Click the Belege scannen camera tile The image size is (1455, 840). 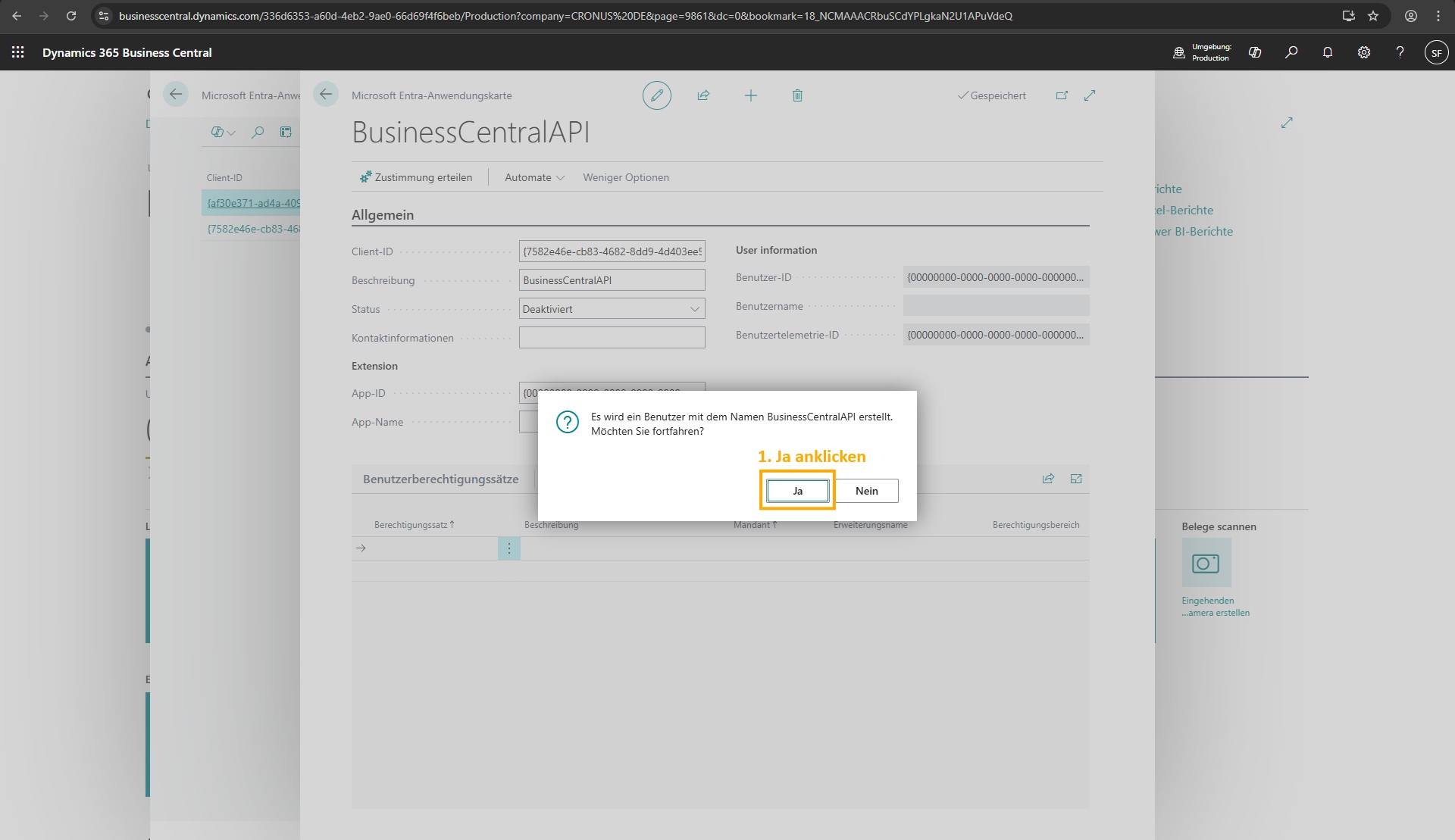click(x=1206, y=563)
